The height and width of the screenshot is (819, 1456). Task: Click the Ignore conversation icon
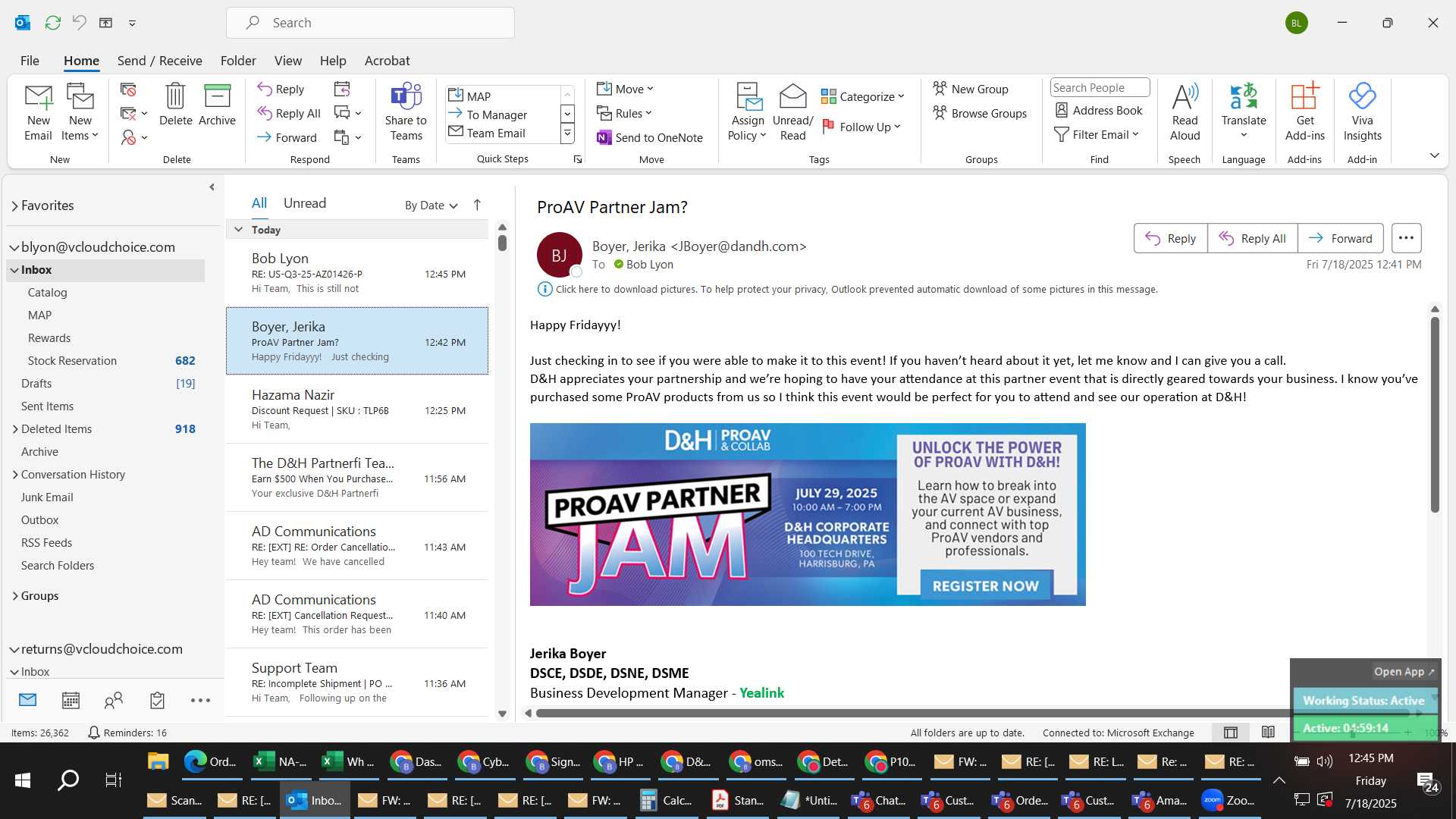(x=128, y=89)
